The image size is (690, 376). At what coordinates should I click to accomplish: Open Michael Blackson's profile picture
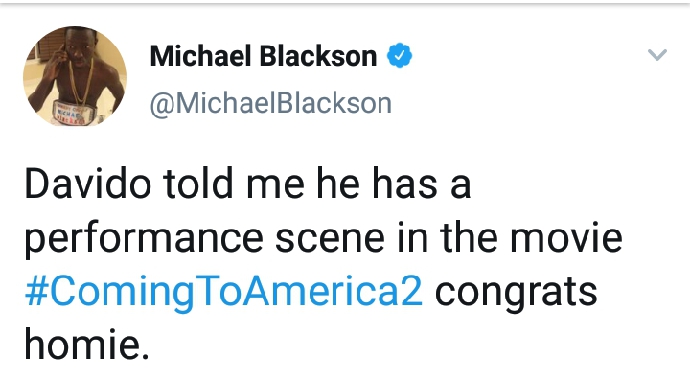coord(75,76)
